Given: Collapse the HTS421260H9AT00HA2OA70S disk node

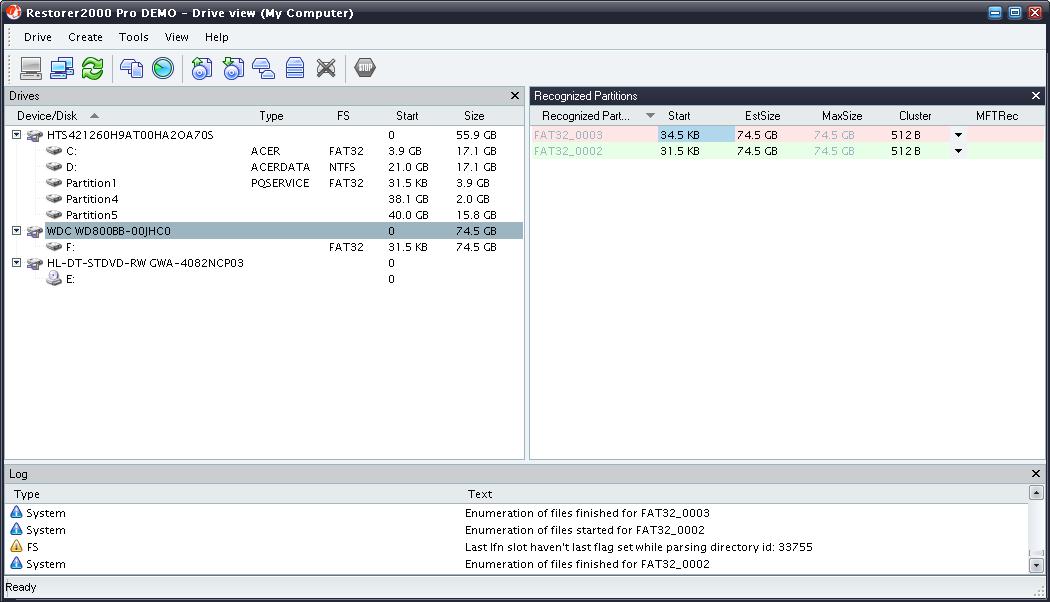Looking at the screenshot, I should coord(17,135).
